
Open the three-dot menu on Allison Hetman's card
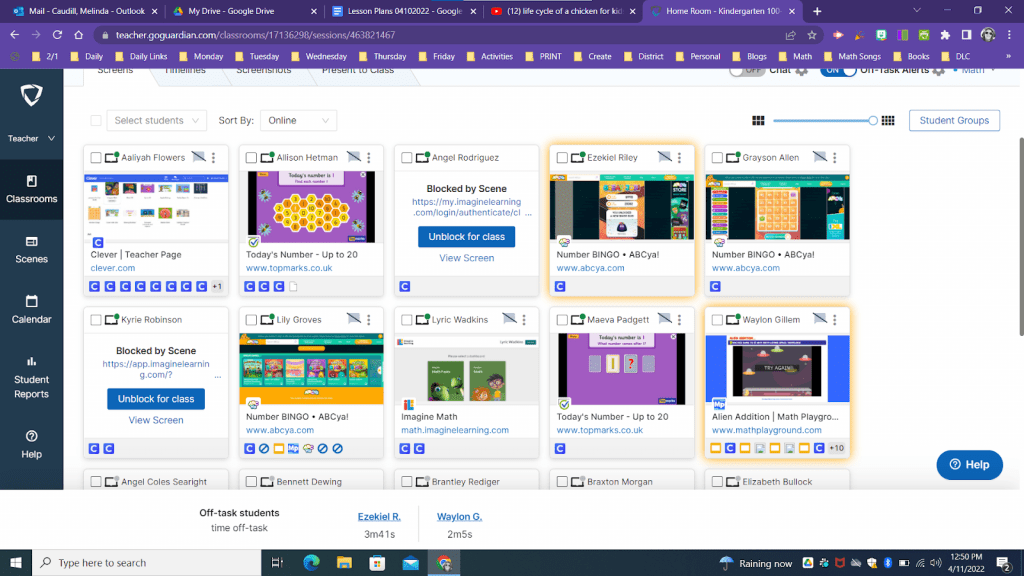coord(367,157)
